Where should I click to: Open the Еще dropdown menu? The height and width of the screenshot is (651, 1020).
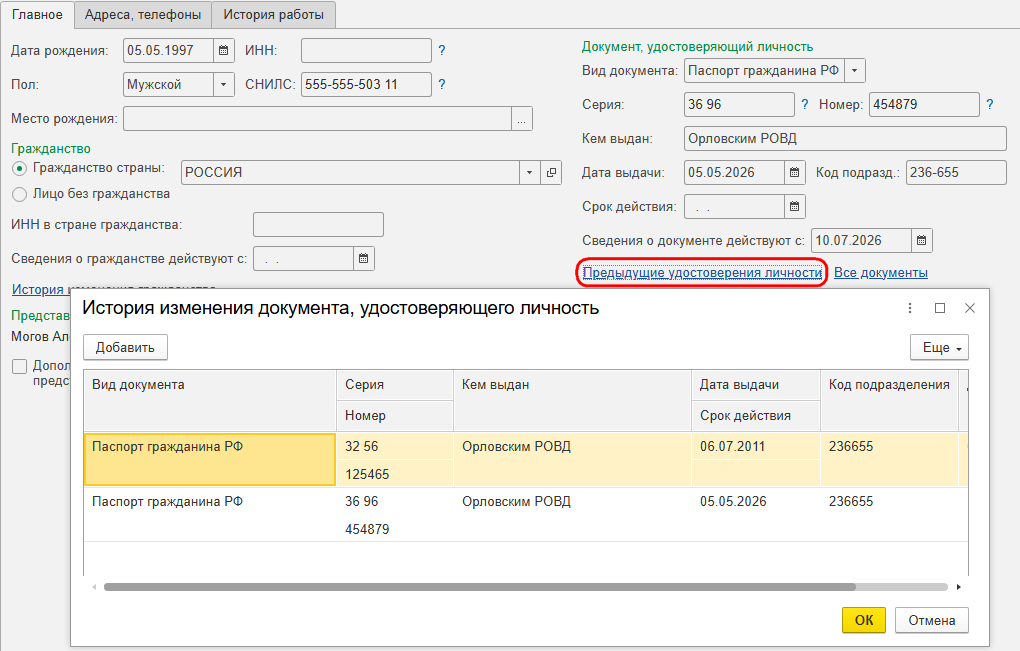939,347
